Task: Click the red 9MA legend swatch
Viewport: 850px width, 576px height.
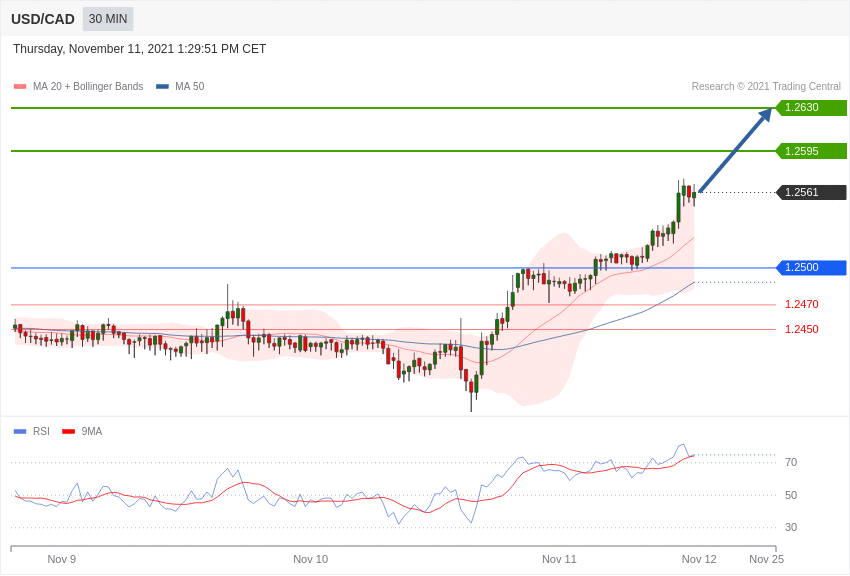Action: (69, 431)
